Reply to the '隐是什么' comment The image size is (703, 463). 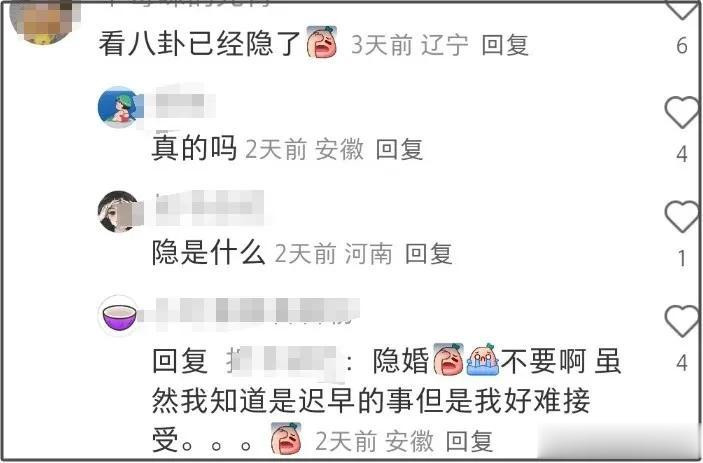pos(429,254)
